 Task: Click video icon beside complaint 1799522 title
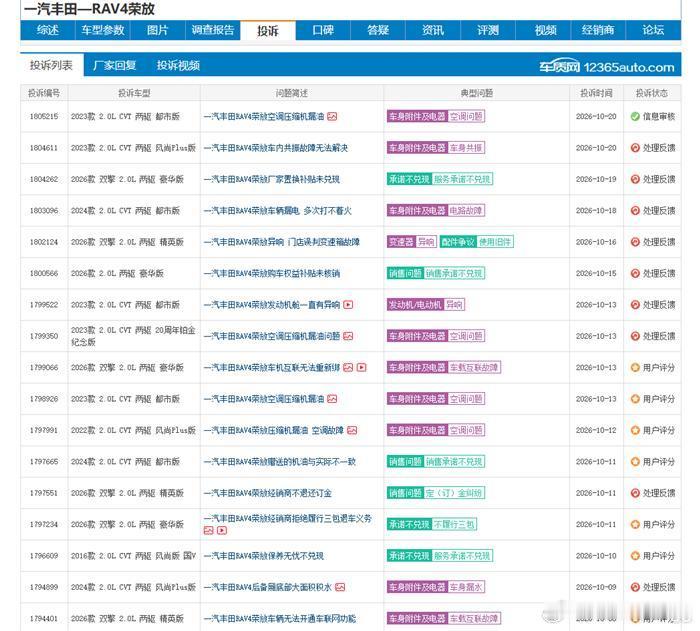point(348,305)
